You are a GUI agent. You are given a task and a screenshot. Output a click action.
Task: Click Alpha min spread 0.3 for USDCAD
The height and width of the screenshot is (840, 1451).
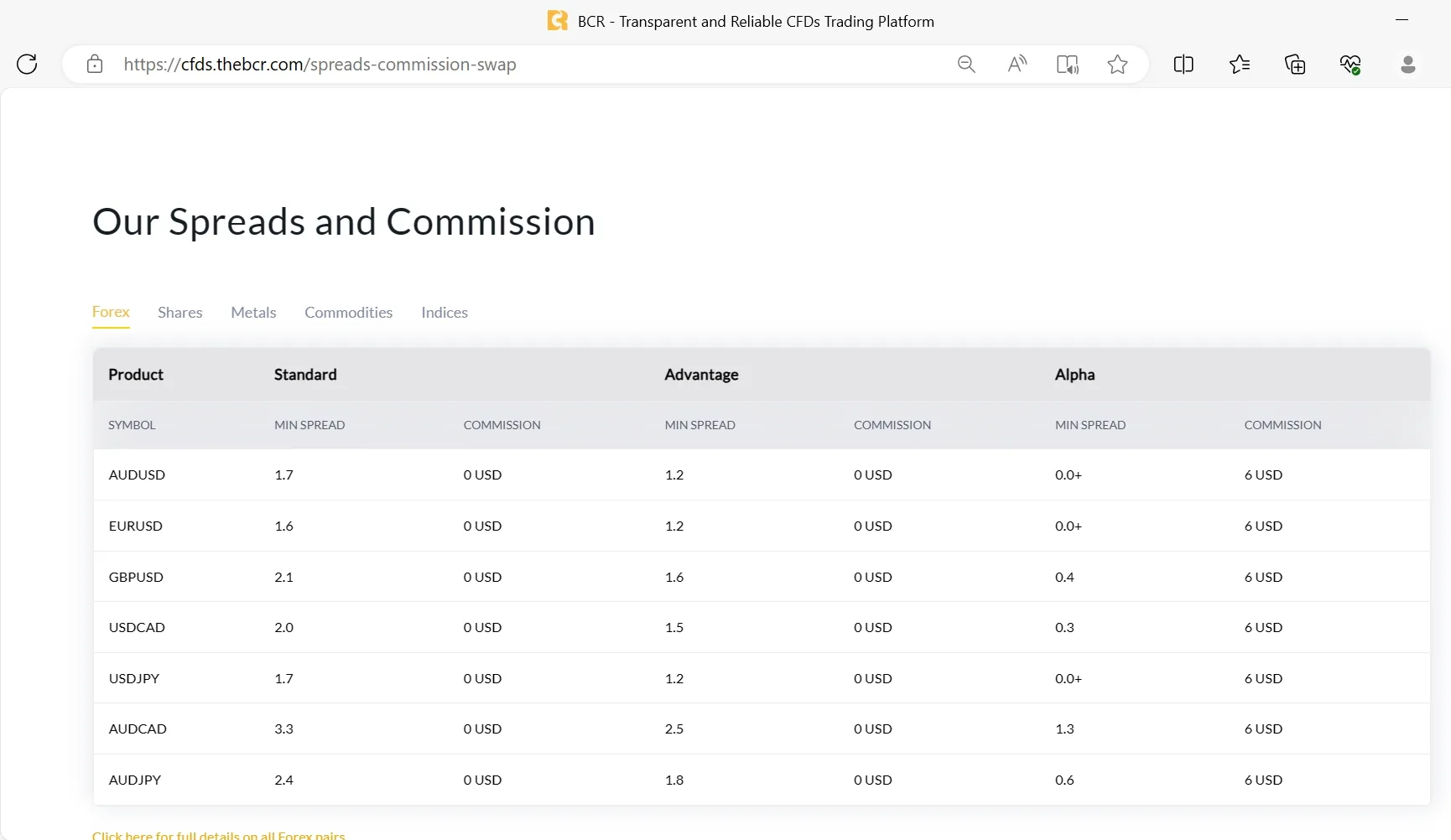pyautogui.click(x=1064, y=627)
